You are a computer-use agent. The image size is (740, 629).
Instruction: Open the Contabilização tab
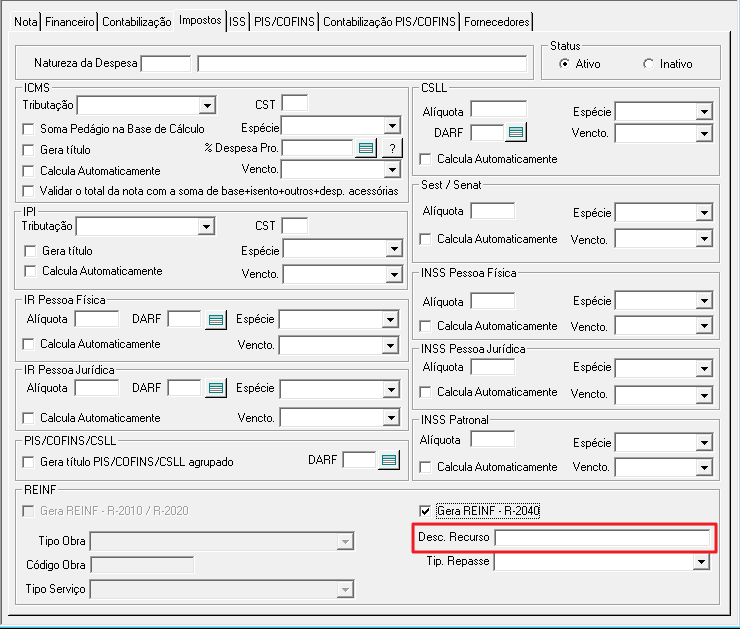tap(136, 22)
